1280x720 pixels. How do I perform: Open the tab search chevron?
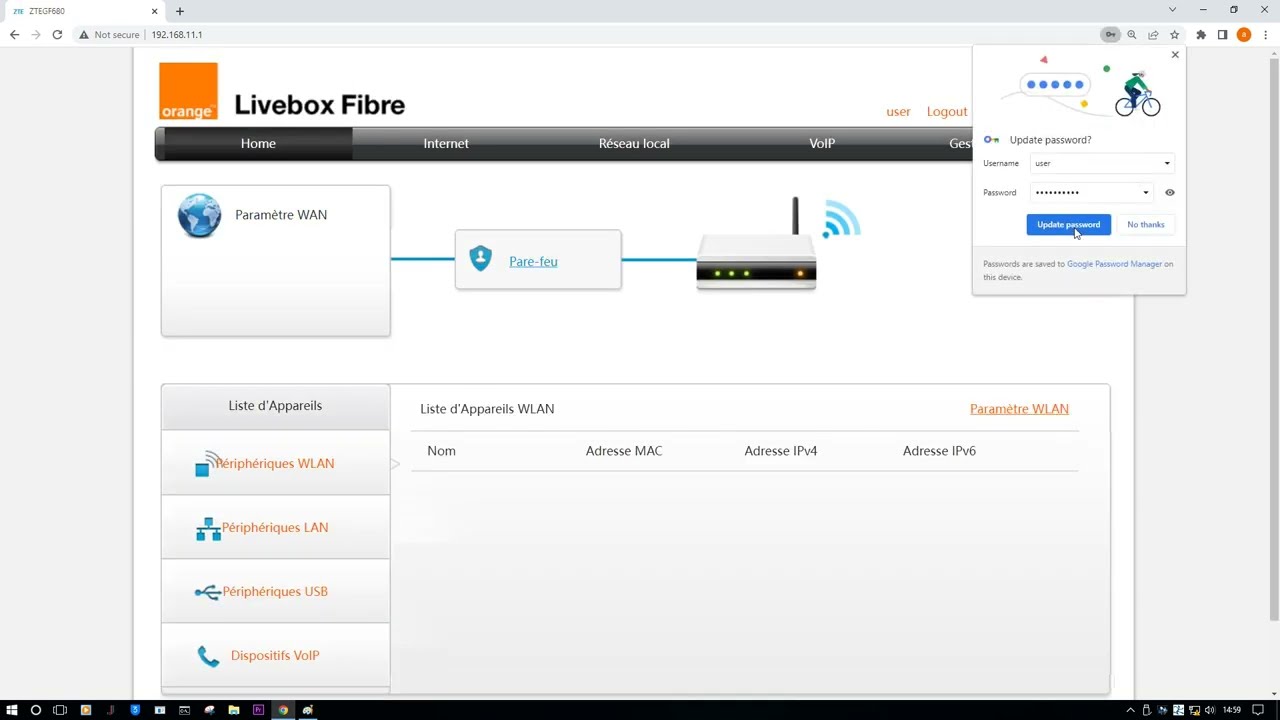coord(1172,10)
